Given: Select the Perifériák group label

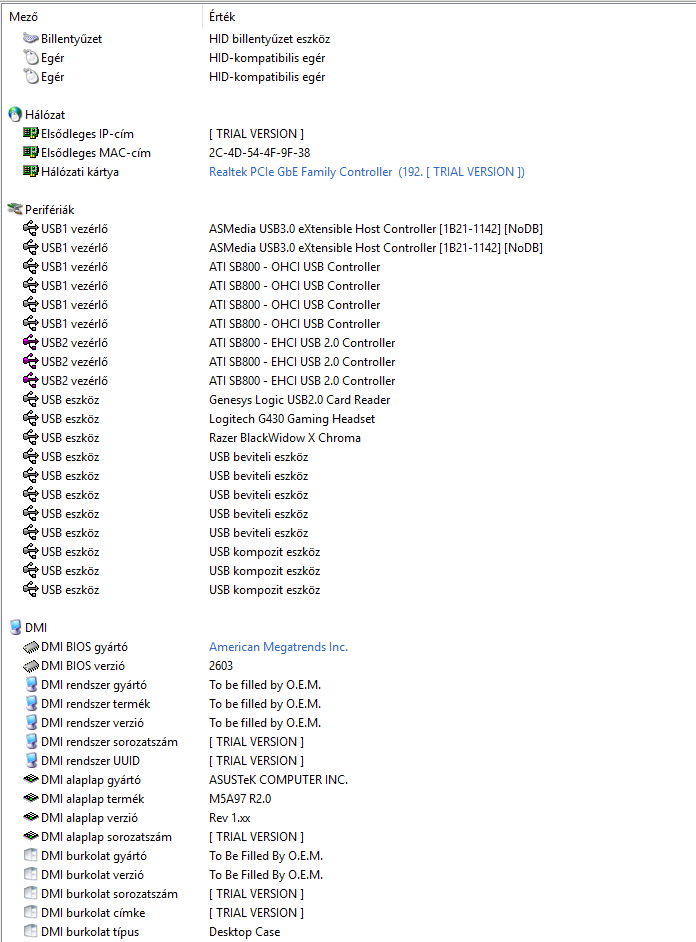Looking at the screenshot, I should [x=50, y=210].
